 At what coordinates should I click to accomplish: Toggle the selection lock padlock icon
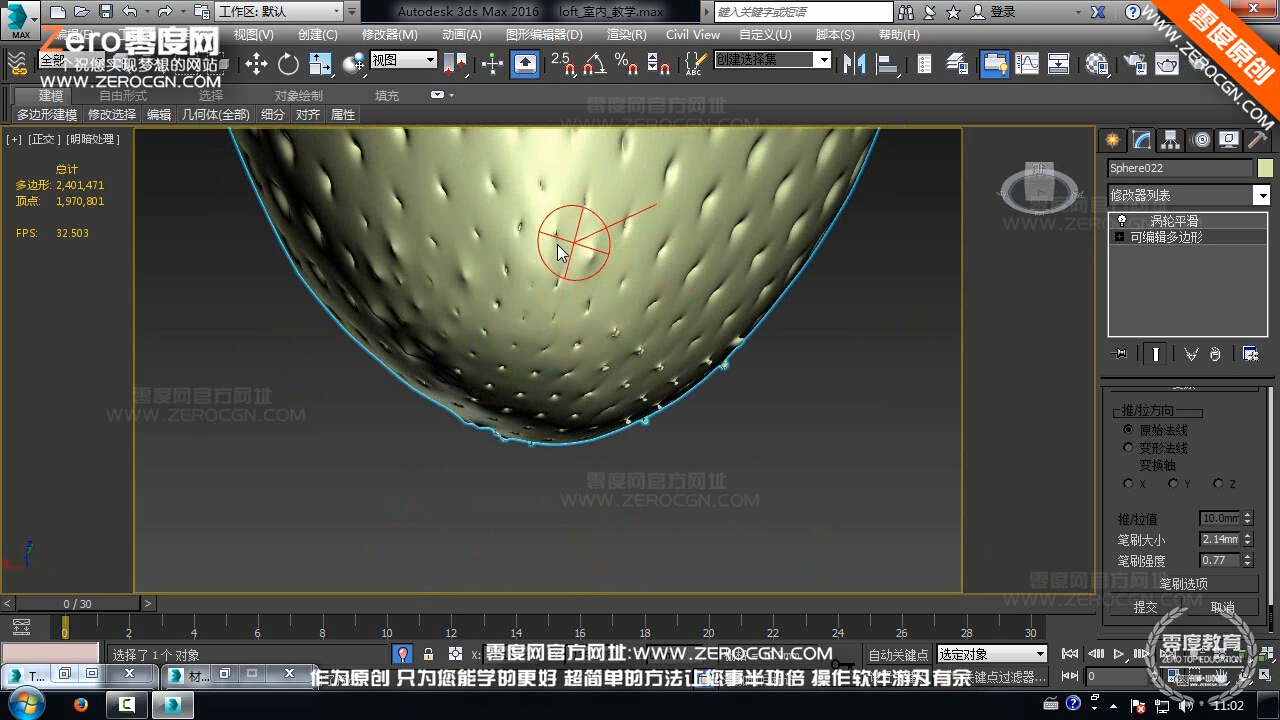pos(428,654)
